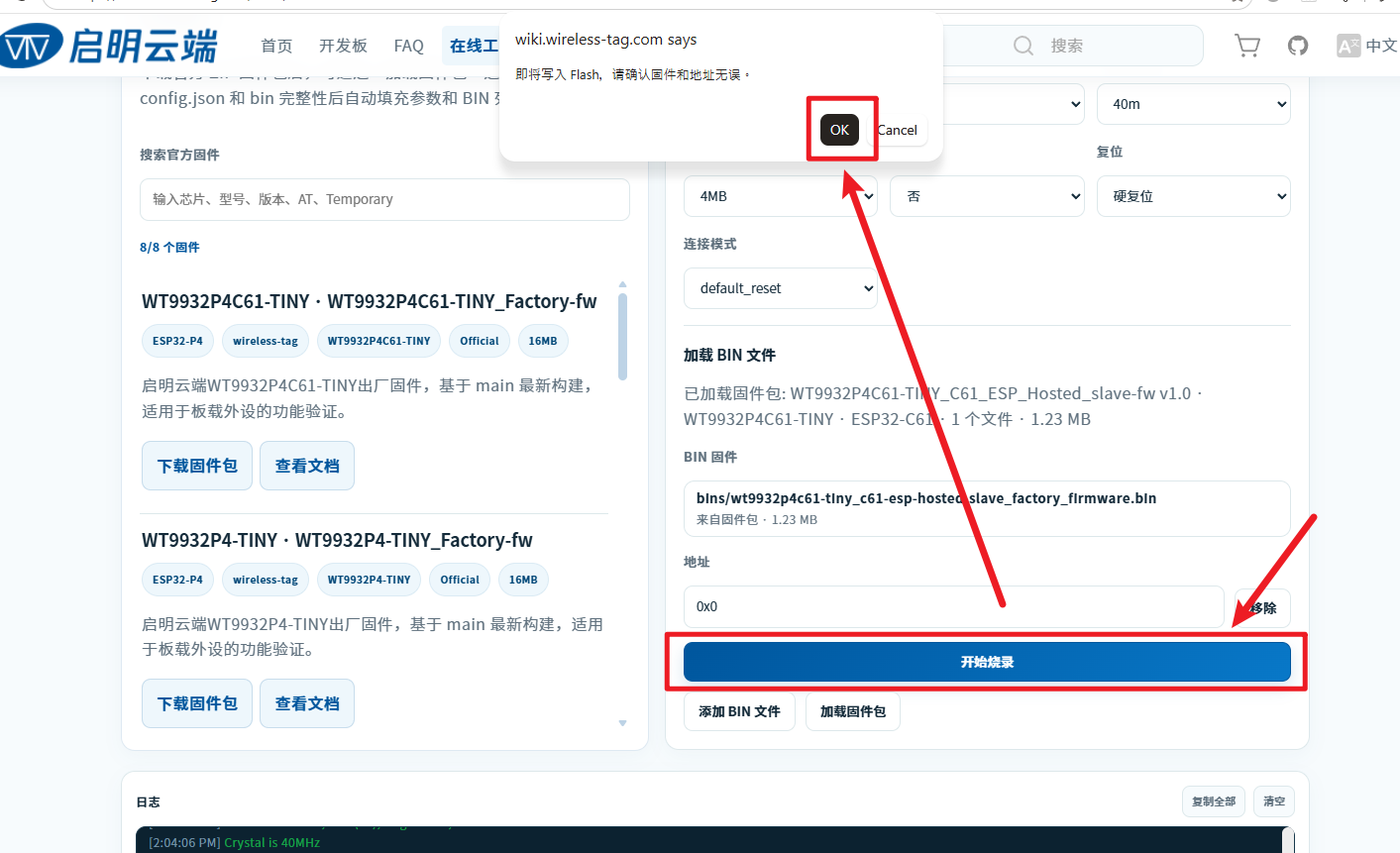
Task: View docs for WT9932P4C61-TINY firmware
Action: pyautogui.click(x=307, y=466)
